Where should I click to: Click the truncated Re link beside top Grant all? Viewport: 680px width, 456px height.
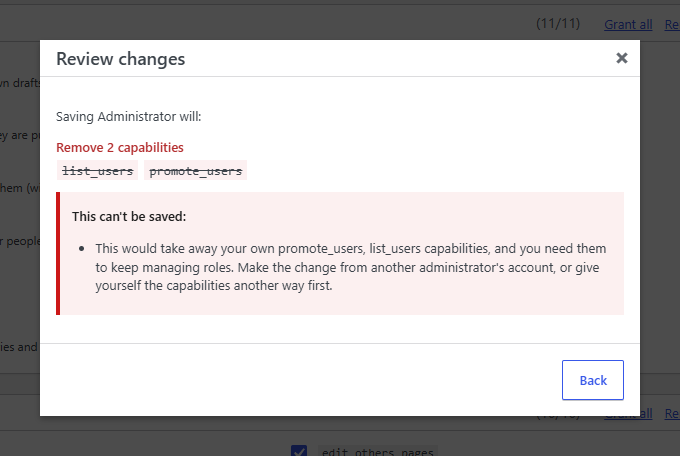pyautogui.click(x=672, y=24)
